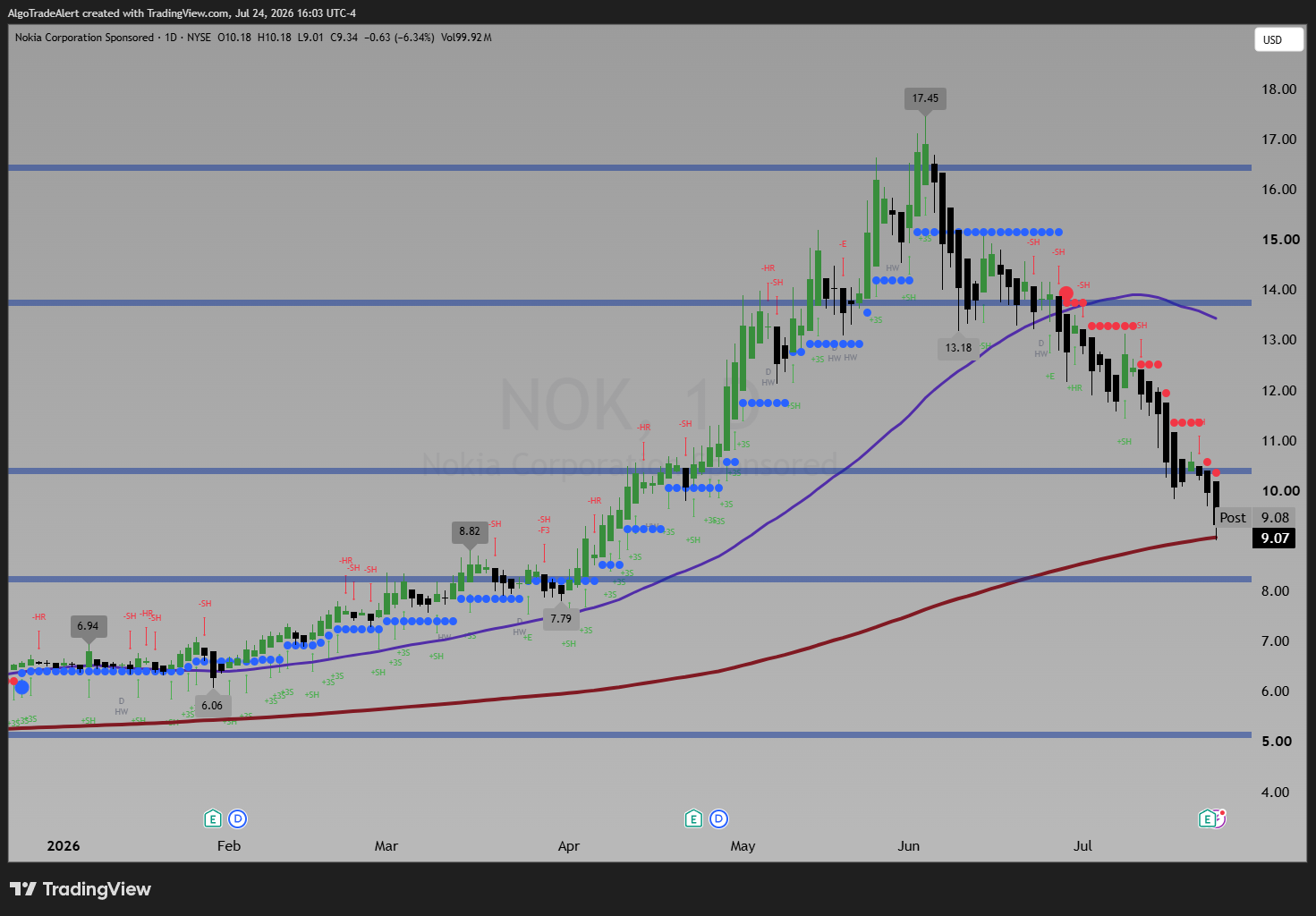The image size is (1316, 916).
Task: Click the O10.18 open value
Action: [234, 38]
